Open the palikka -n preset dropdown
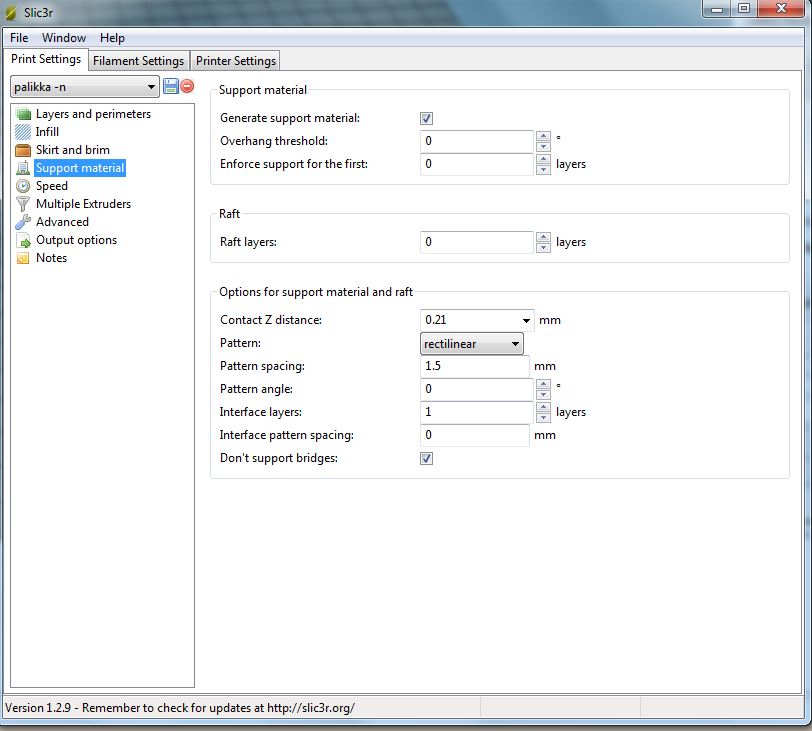Screen dimensions: 812x731 [x=85, y=87]
